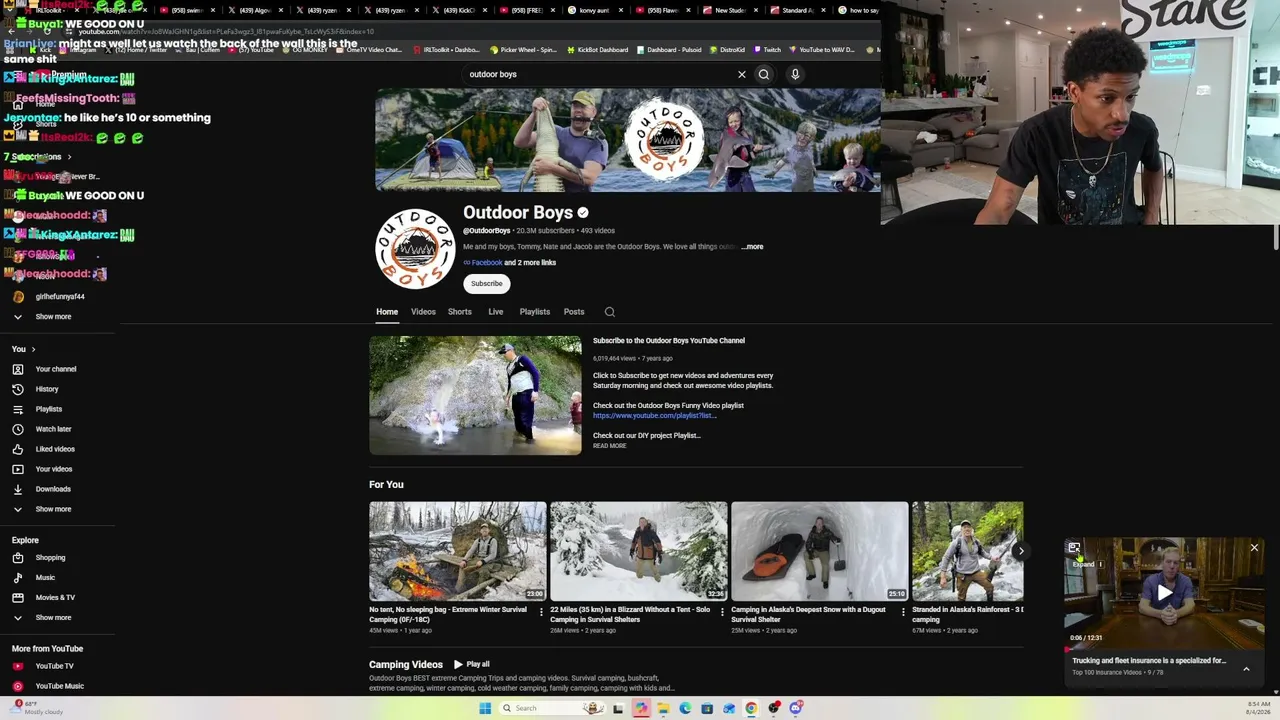The width and height of the screenshot is (1280, 720).
Task: Open the Funny Video playlist link
Action: pyautogui.click(x=655, y=416)
